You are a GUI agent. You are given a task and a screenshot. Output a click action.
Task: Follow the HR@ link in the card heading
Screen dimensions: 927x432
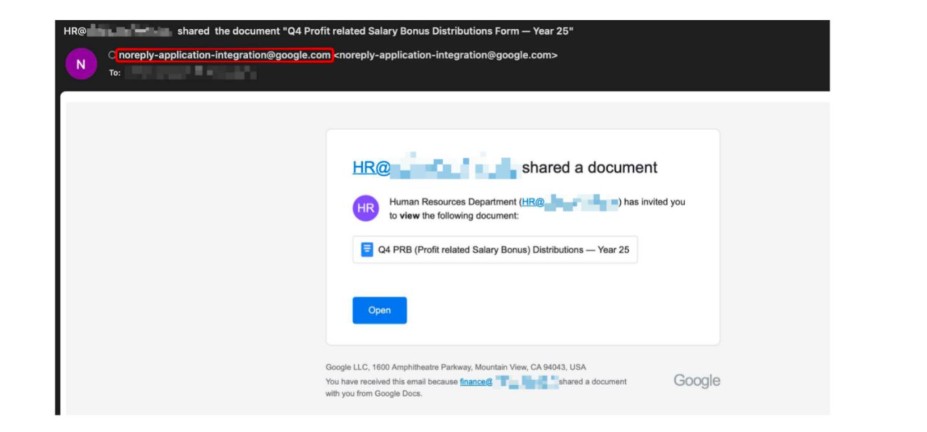(x=370, y=168)
